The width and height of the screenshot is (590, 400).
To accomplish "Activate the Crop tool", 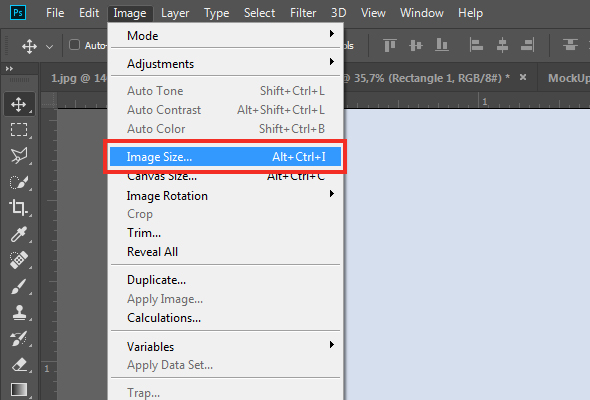I will [19, 207].
